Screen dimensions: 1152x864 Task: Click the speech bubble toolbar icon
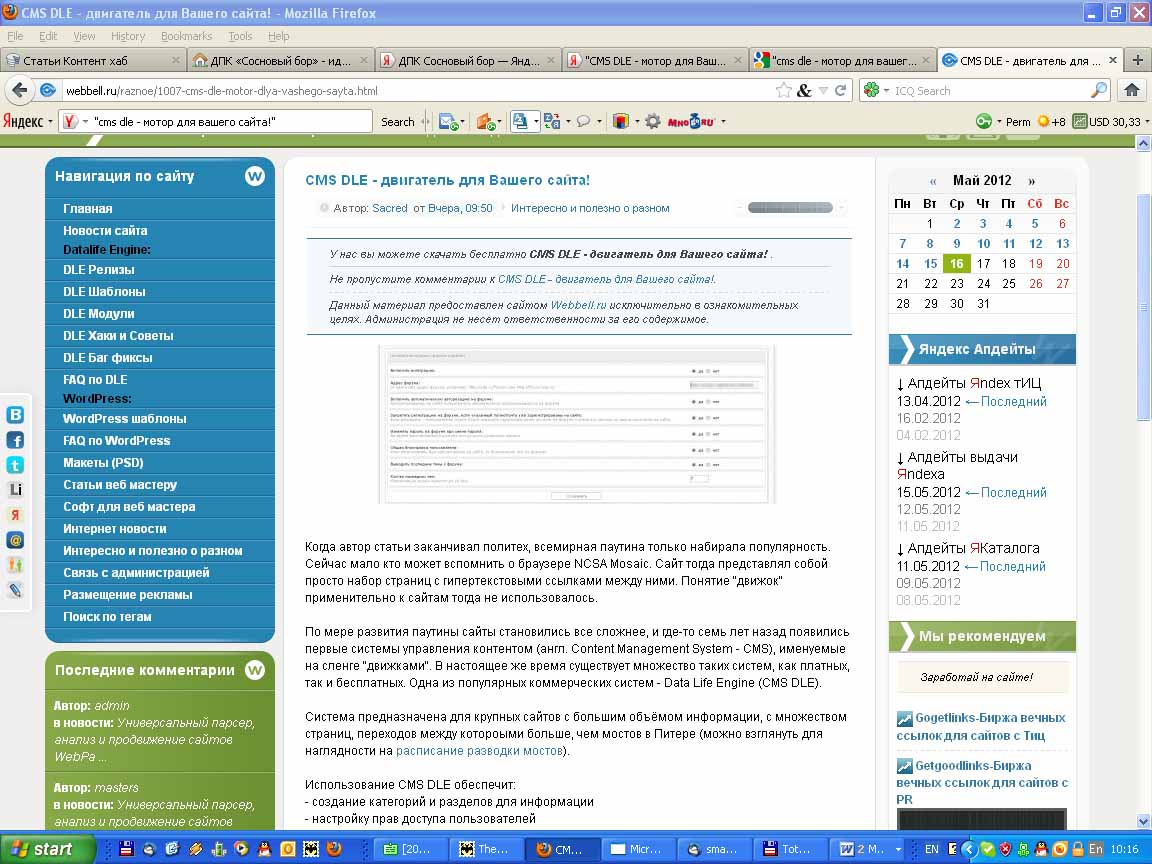point(583,122)
